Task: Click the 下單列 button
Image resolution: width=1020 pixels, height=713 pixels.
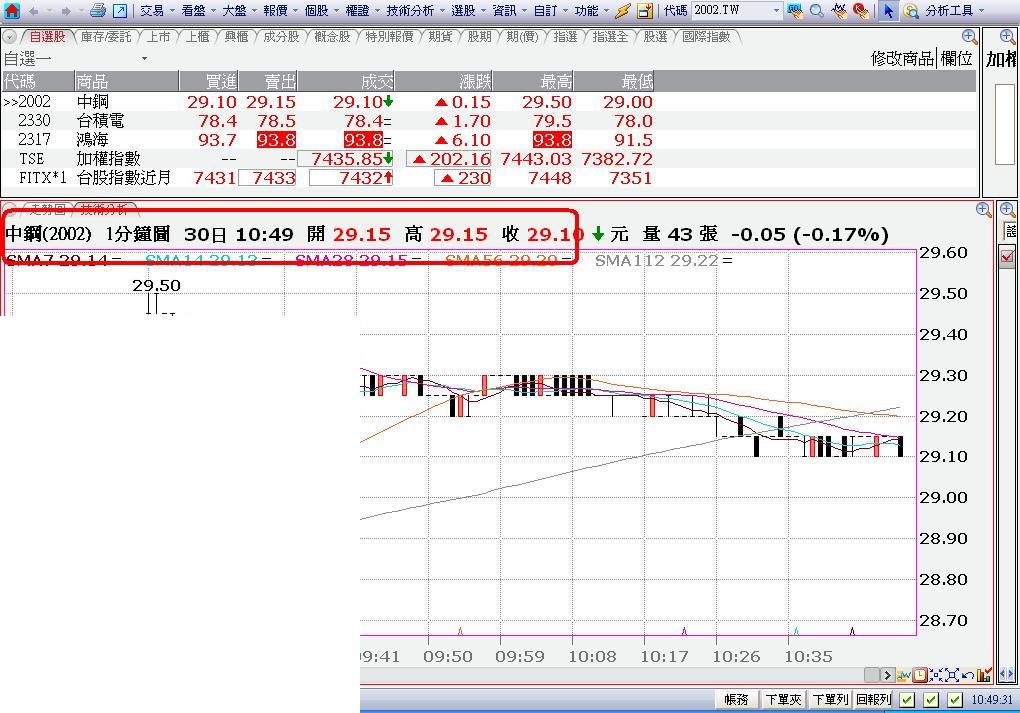Action: pos(830,700)
